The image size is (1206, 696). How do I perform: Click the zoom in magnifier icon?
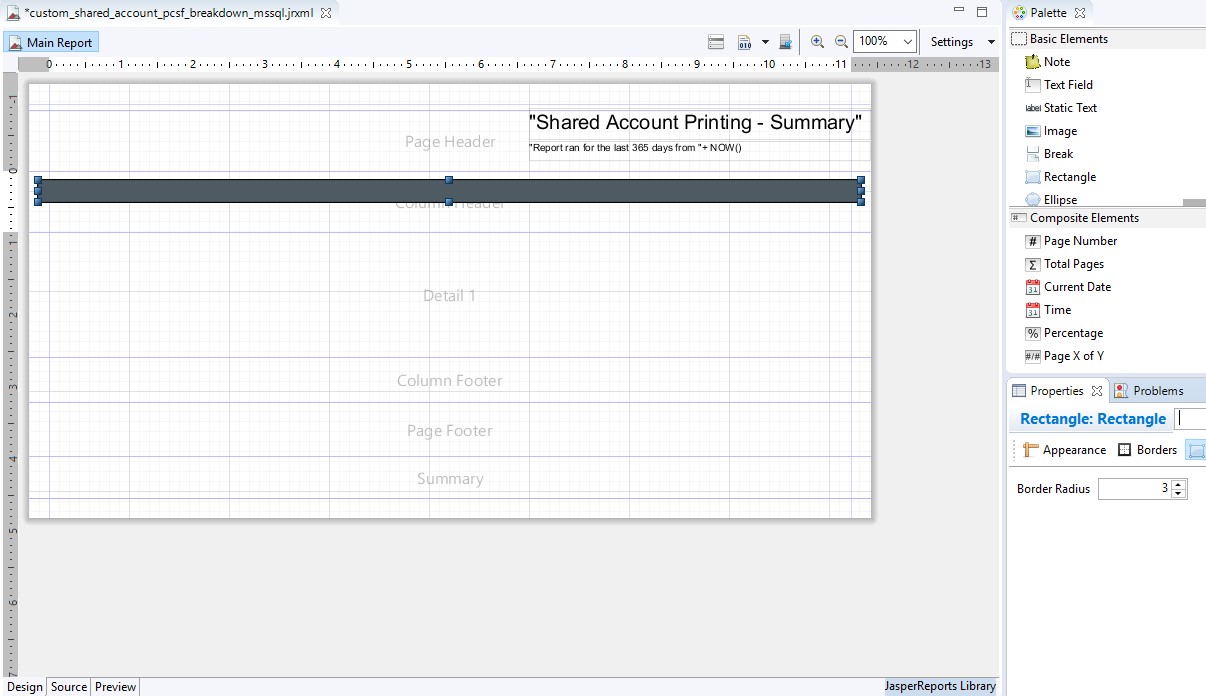point(817,42)
